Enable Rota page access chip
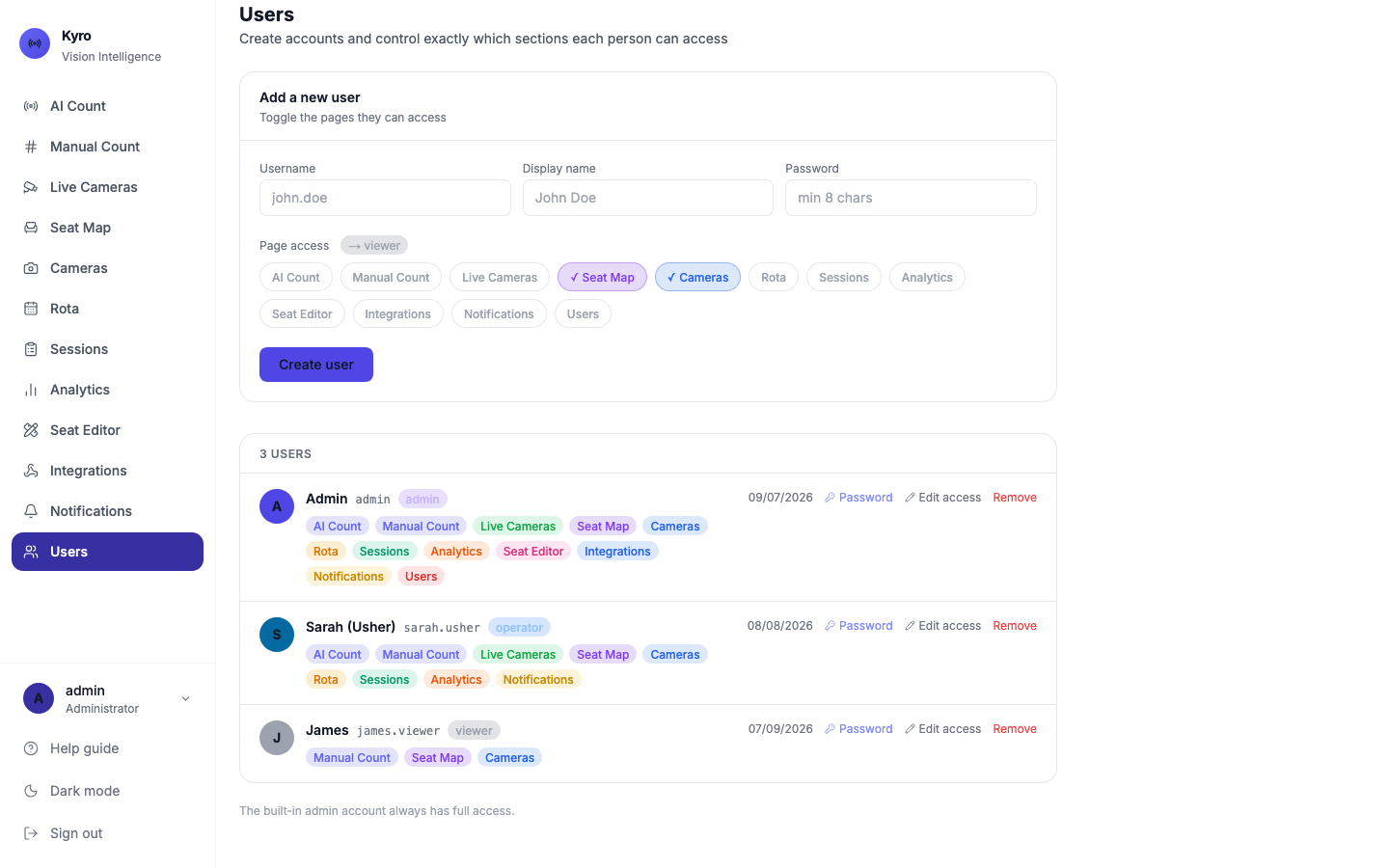1389x868 pixels. tap(774, 278)
